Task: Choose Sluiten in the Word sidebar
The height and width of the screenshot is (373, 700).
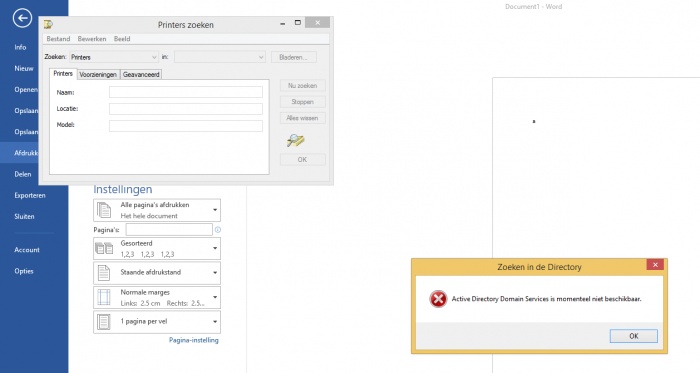Action: coord(24,216)
